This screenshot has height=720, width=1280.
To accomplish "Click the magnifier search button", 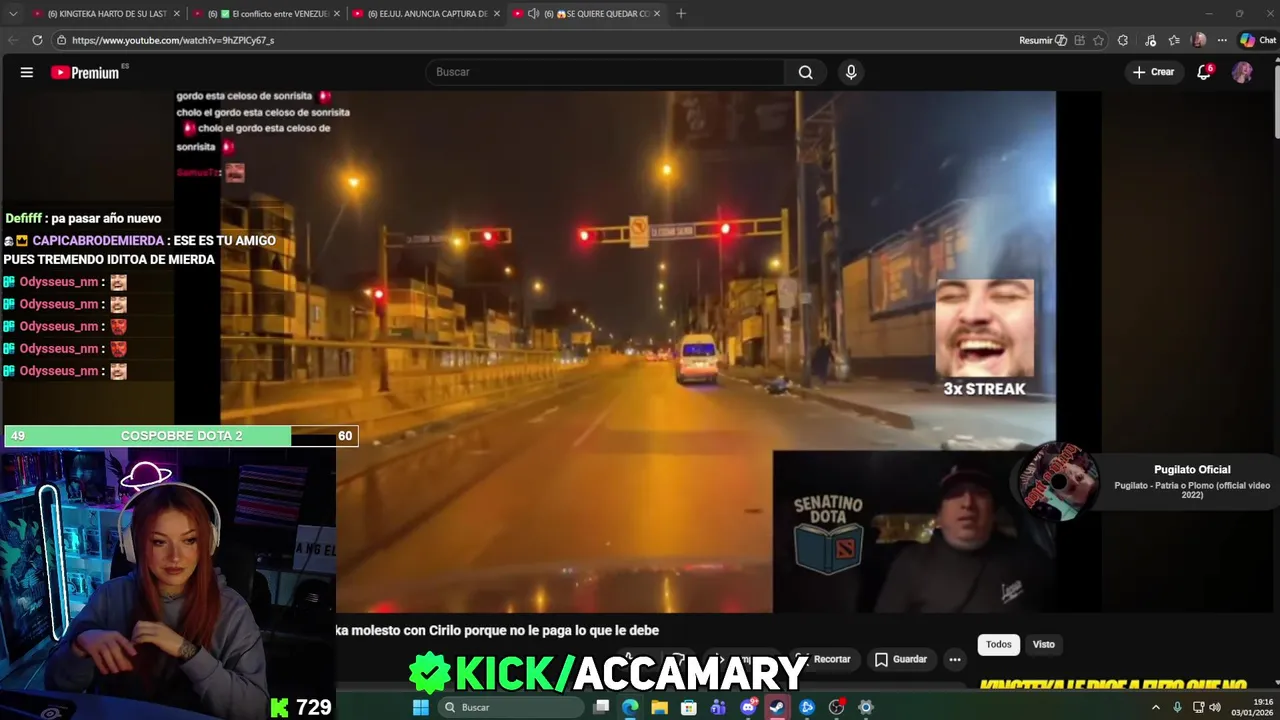I will click(x=806, y=72).
